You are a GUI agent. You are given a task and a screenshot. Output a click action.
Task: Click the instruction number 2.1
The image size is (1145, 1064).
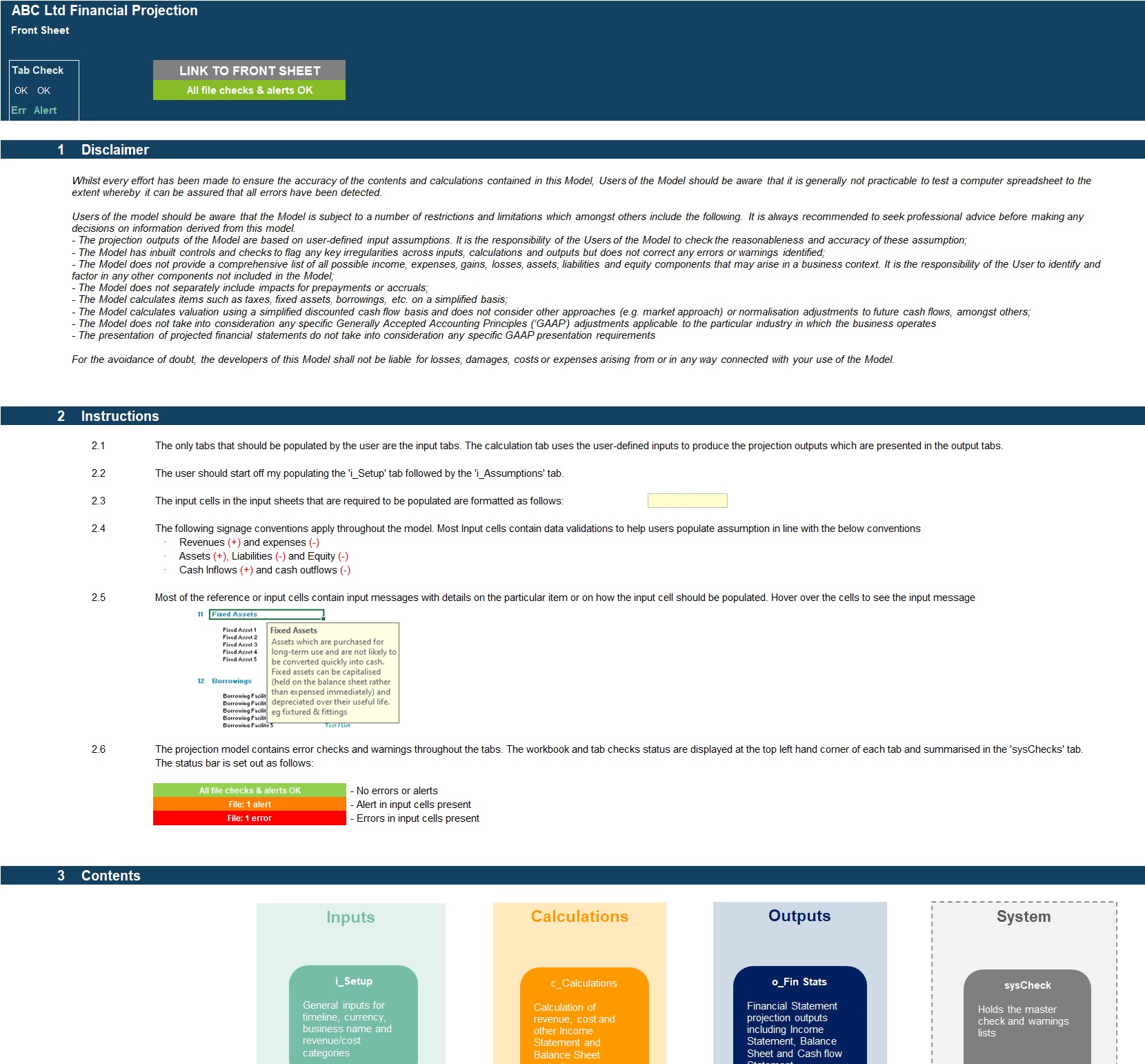click(x=99, y=446)
